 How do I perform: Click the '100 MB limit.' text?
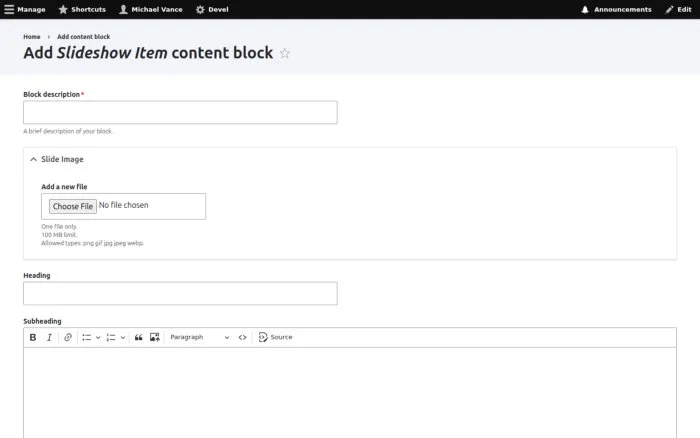pyautogui.click(x=59, y=235)
